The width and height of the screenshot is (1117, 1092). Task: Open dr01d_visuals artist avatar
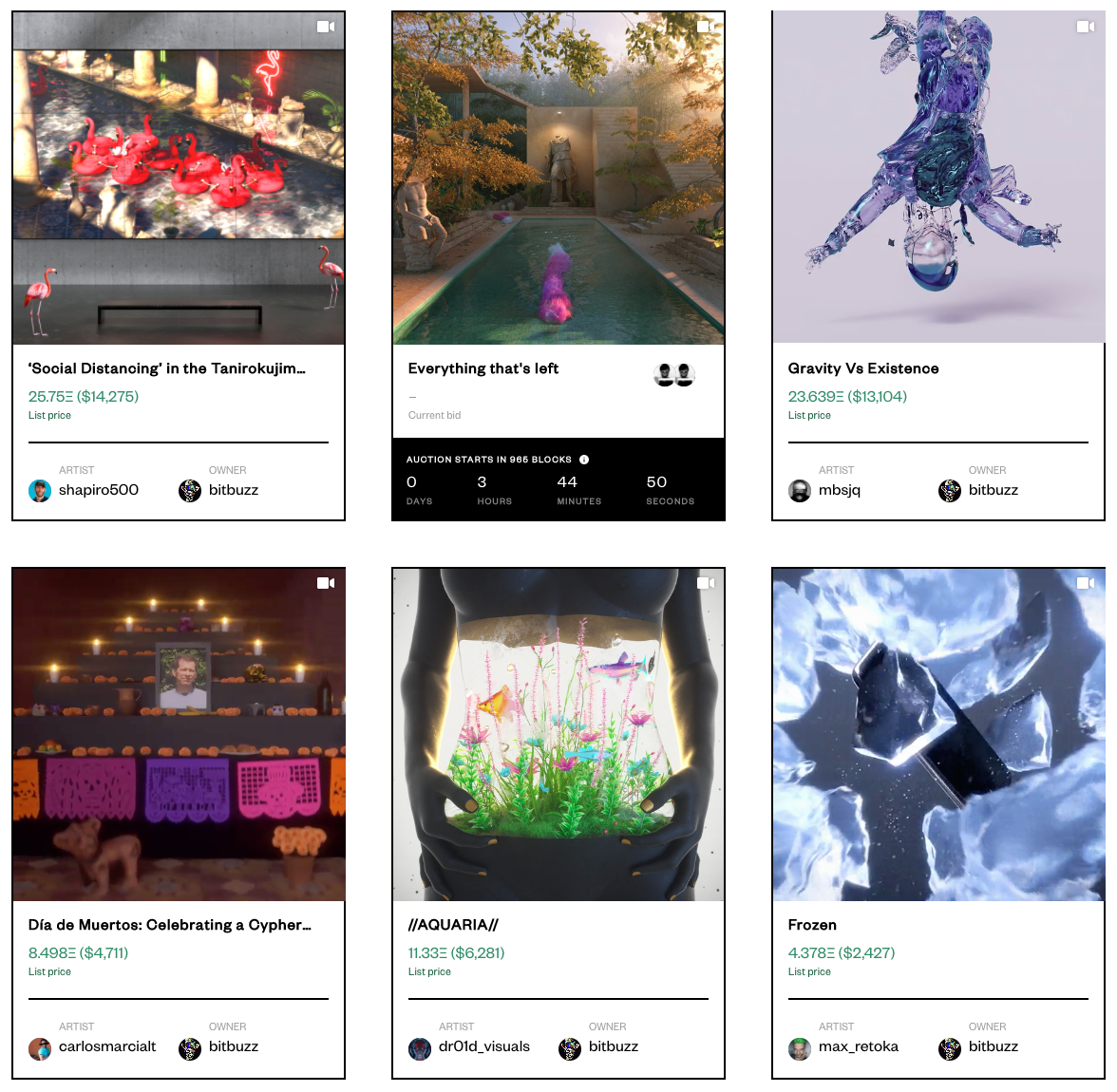tap(420, 1047)
